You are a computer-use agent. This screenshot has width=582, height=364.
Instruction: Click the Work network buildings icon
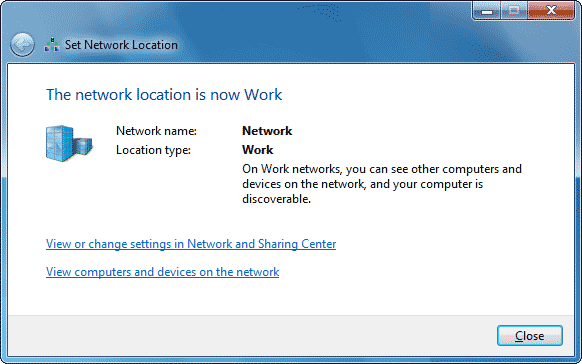click(x=69, y=143)
